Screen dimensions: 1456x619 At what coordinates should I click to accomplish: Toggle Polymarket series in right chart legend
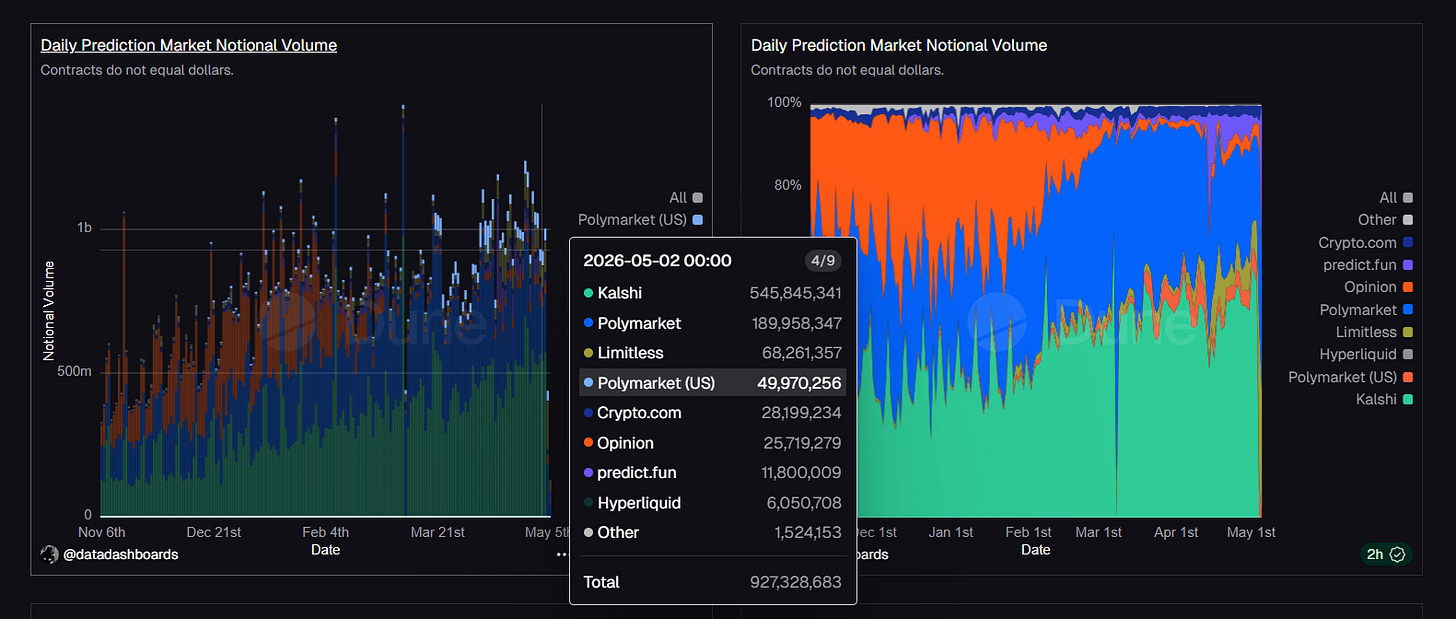click(x=1366, y=310)
